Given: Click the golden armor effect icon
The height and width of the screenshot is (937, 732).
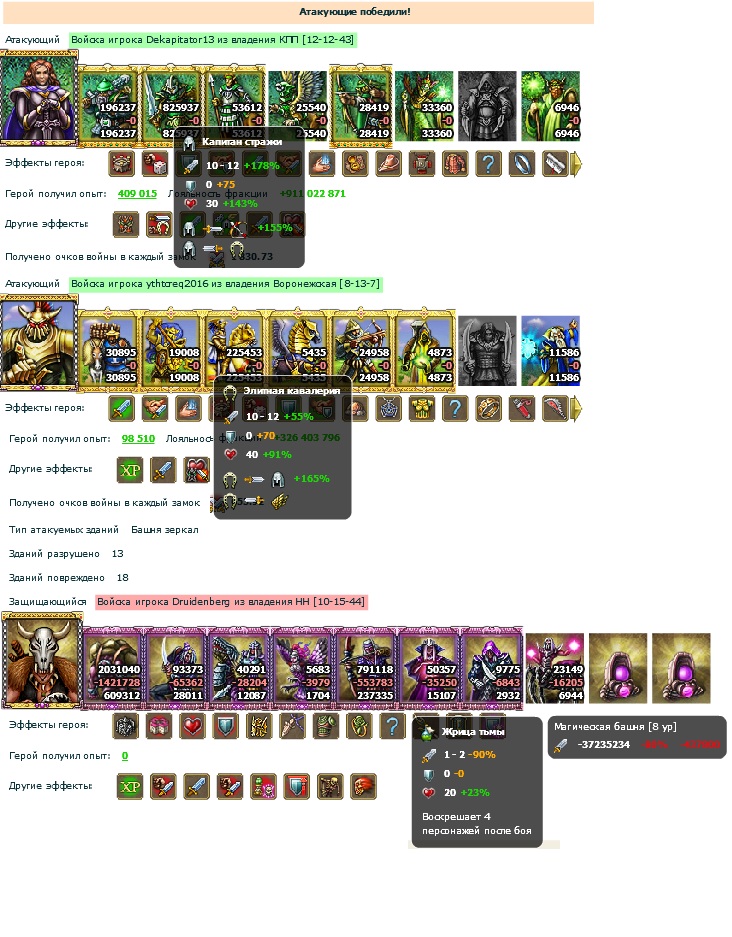Looking at the screenshot, I should point(421,409).
